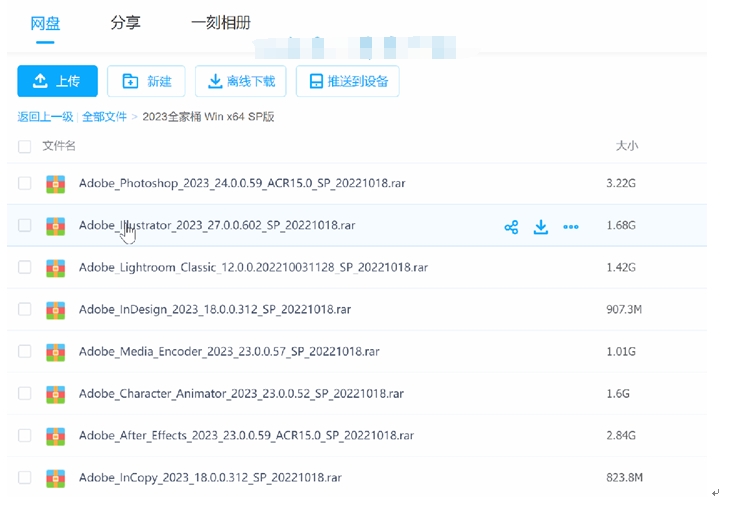Click the 1.68G size value
The width and height of the screenshot is (744, 522).
(x=621, y=225)
